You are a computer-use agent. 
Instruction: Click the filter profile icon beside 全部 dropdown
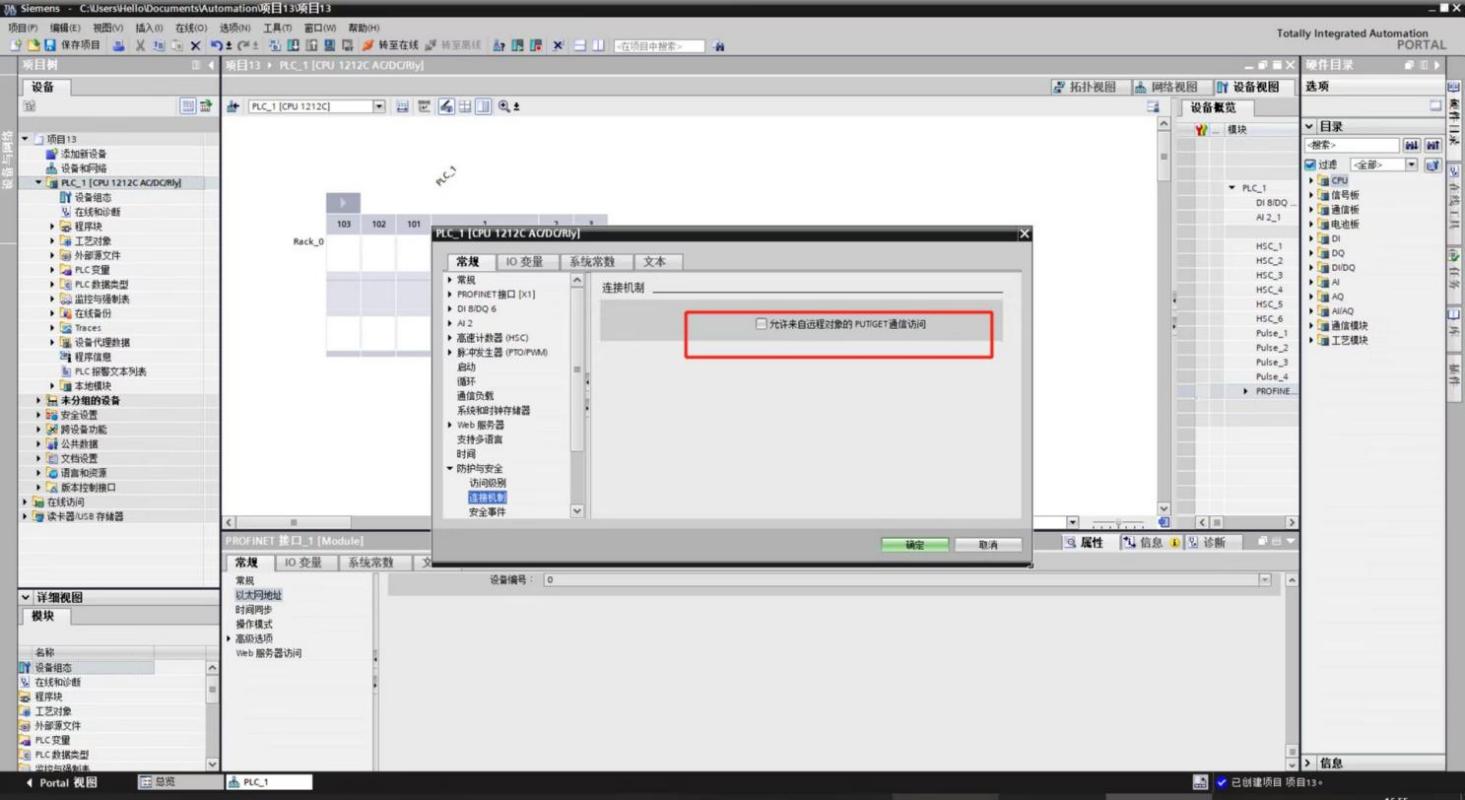point(1433,164)
